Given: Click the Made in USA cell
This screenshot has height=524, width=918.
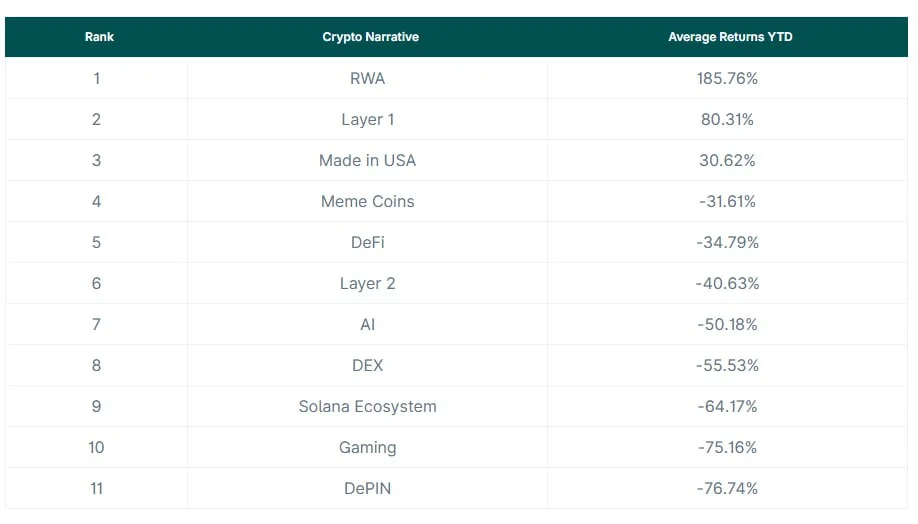Looking at the screenshot, I should tap(367, 160).
